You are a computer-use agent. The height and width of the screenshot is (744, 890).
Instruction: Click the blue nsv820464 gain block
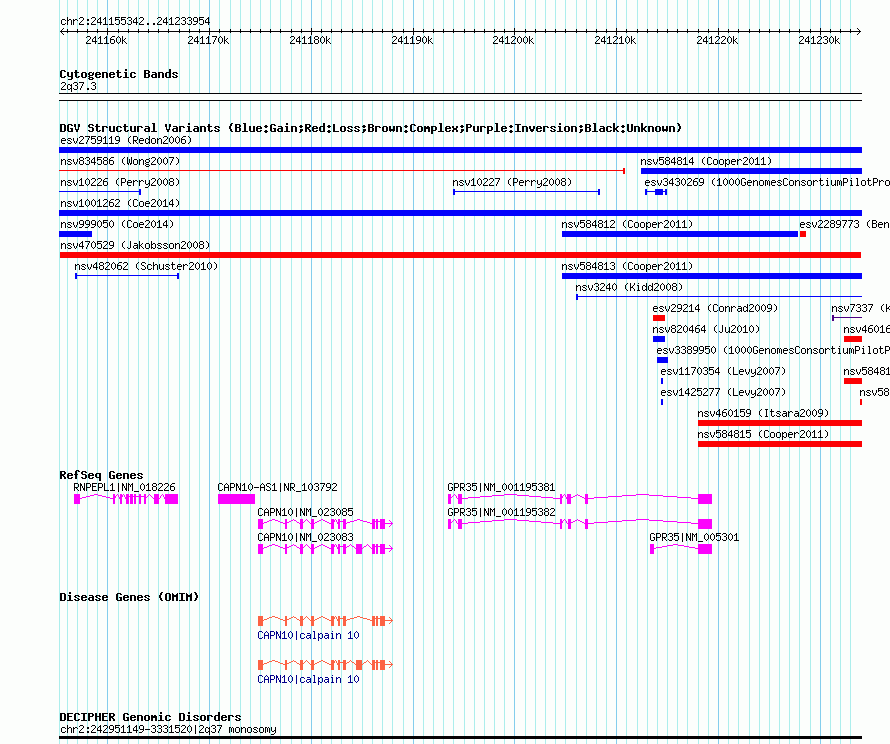point(658,339)
